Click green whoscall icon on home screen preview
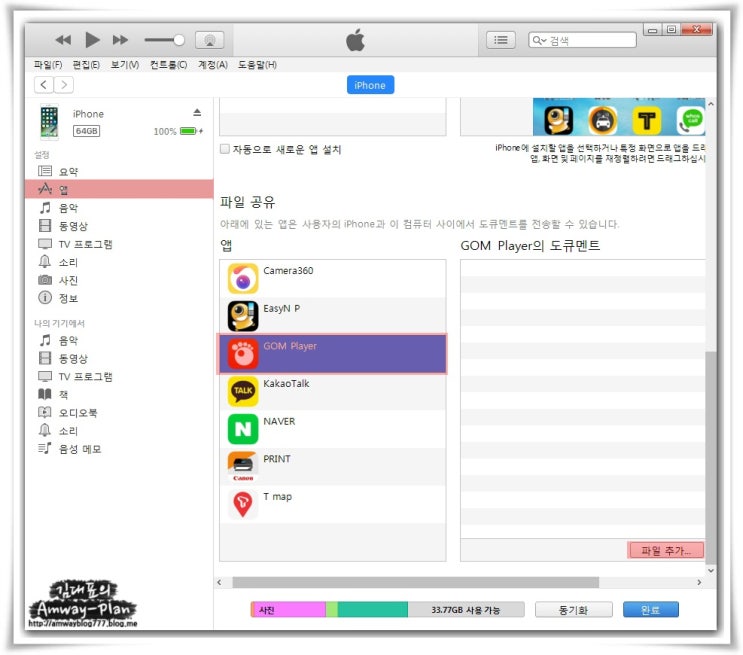Viewport: 743px width, 655px height. tap(690, 120)
